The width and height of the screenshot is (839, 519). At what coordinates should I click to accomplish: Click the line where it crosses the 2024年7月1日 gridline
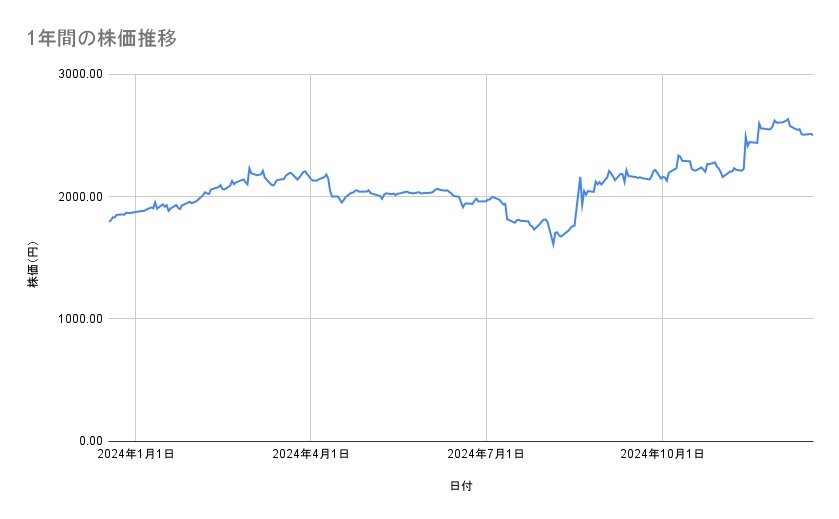486,200
